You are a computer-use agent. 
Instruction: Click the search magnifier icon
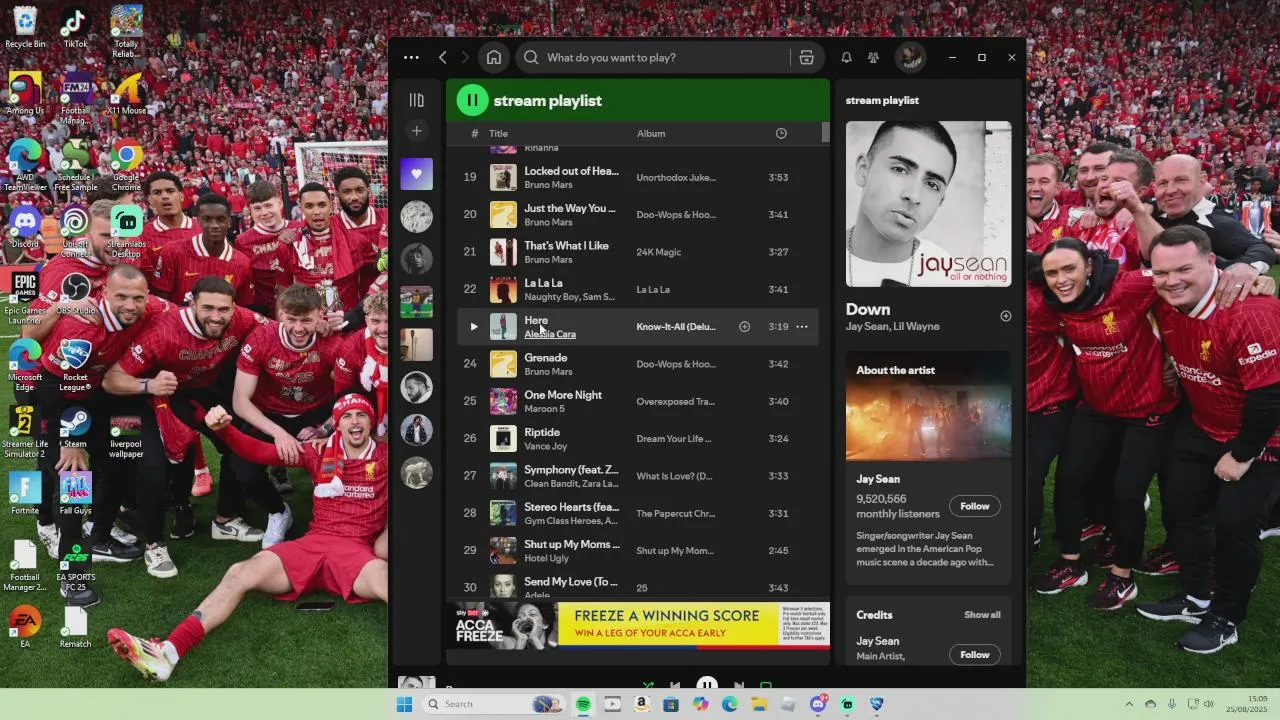click(x=531, y=58)
